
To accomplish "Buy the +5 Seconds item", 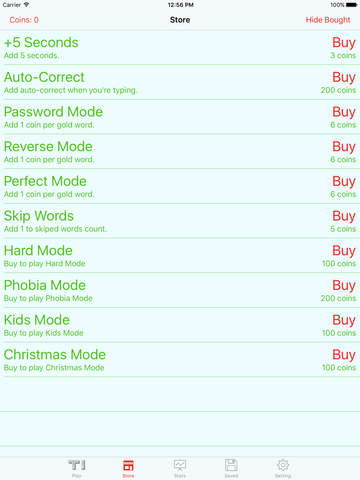I will point(344,43).
